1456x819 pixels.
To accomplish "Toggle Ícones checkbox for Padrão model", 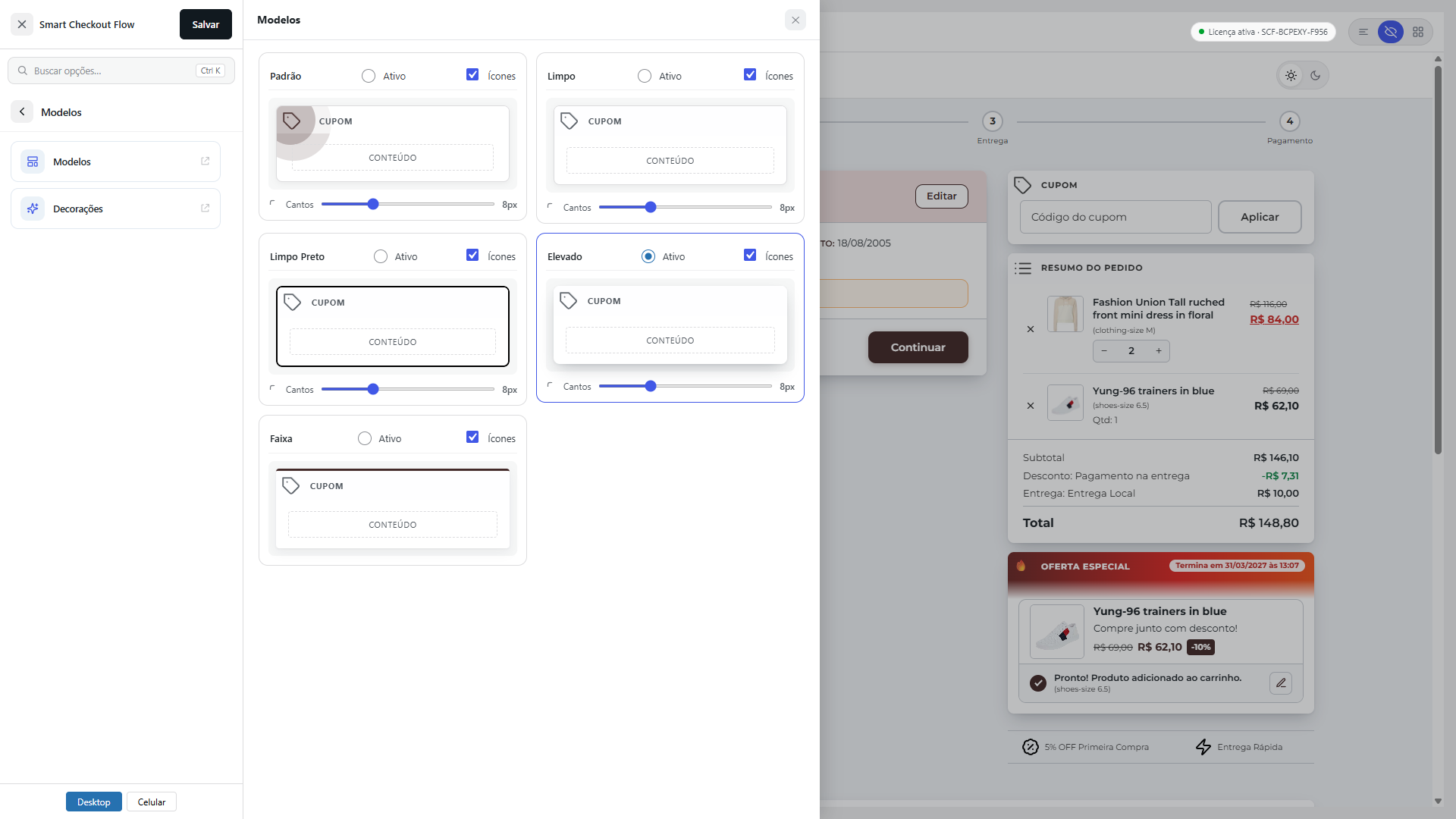I will (472, 74).
